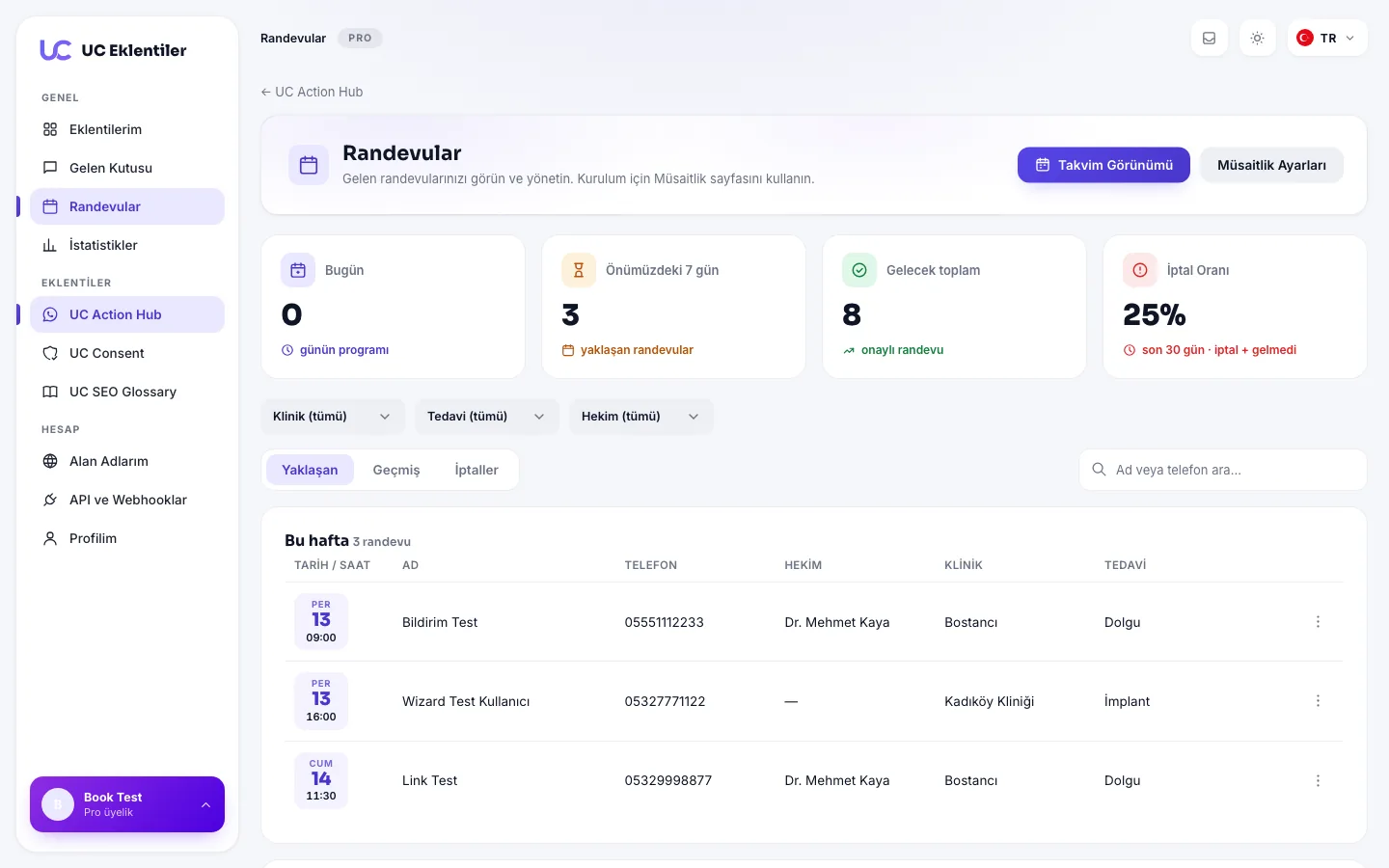
Task: Click the UC Action Hub WhatsApp icon
Action: click(x=50, y=314)
